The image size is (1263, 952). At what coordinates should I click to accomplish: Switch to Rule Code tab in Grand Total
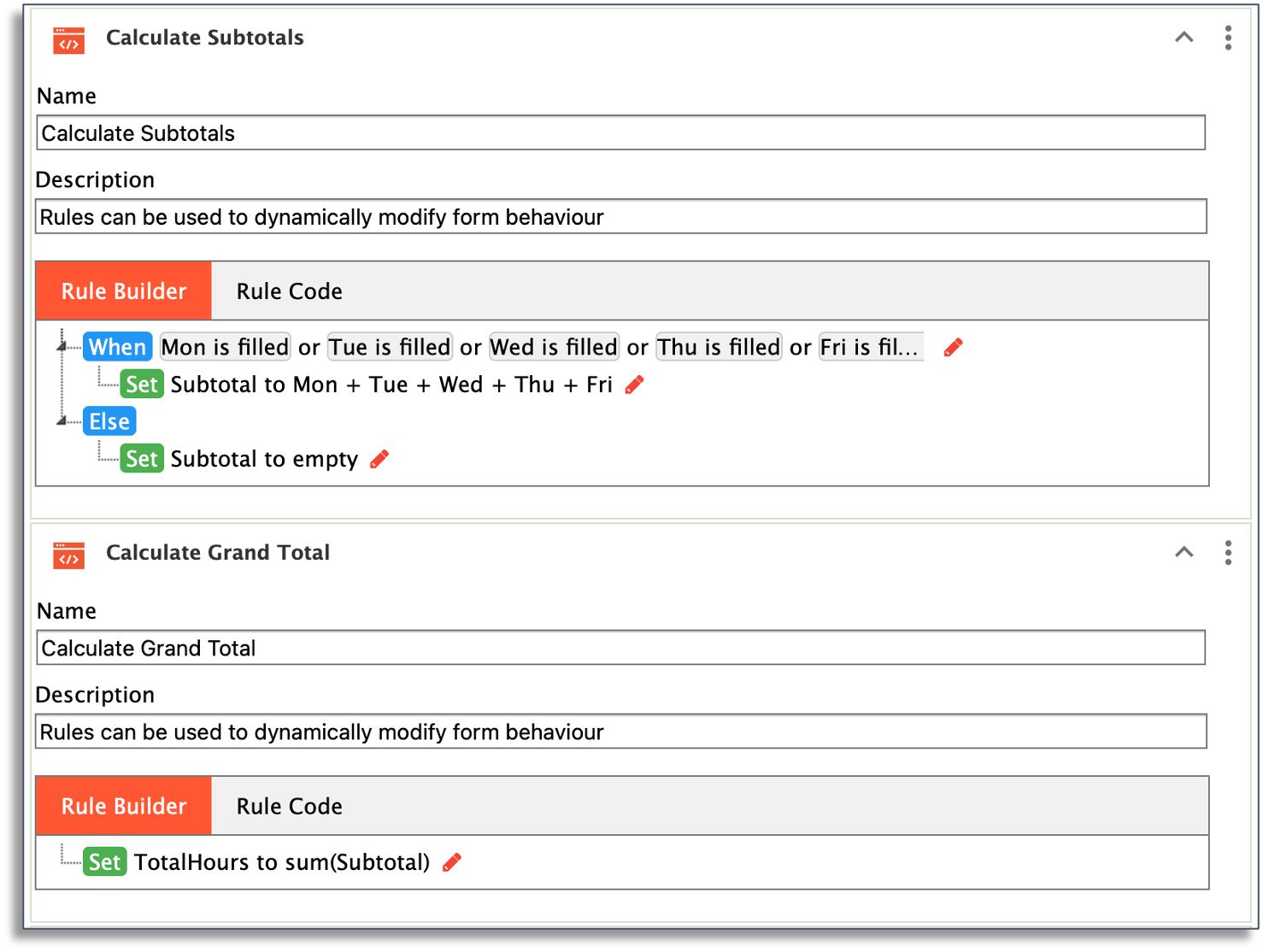pyautogui.click(x=289, y=807)
